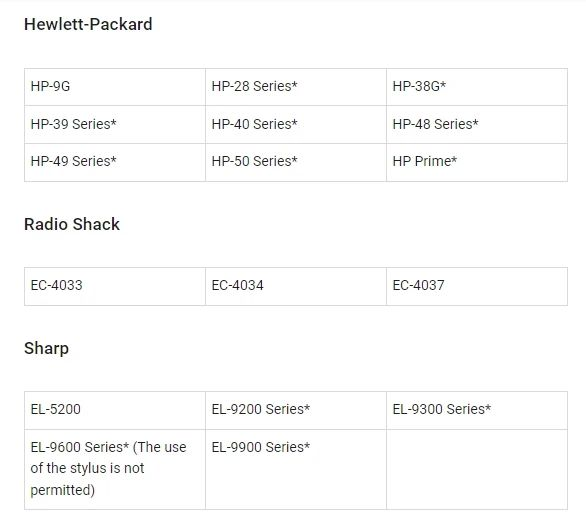Click the Sharp heading
586x526 pixels.
click(x=46, y=349)
